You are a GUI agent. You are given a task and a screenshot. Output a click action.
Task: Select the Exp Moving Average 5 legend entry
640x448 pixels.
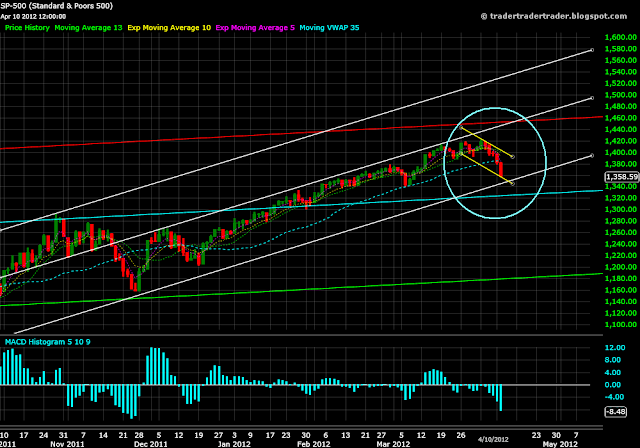255,28
